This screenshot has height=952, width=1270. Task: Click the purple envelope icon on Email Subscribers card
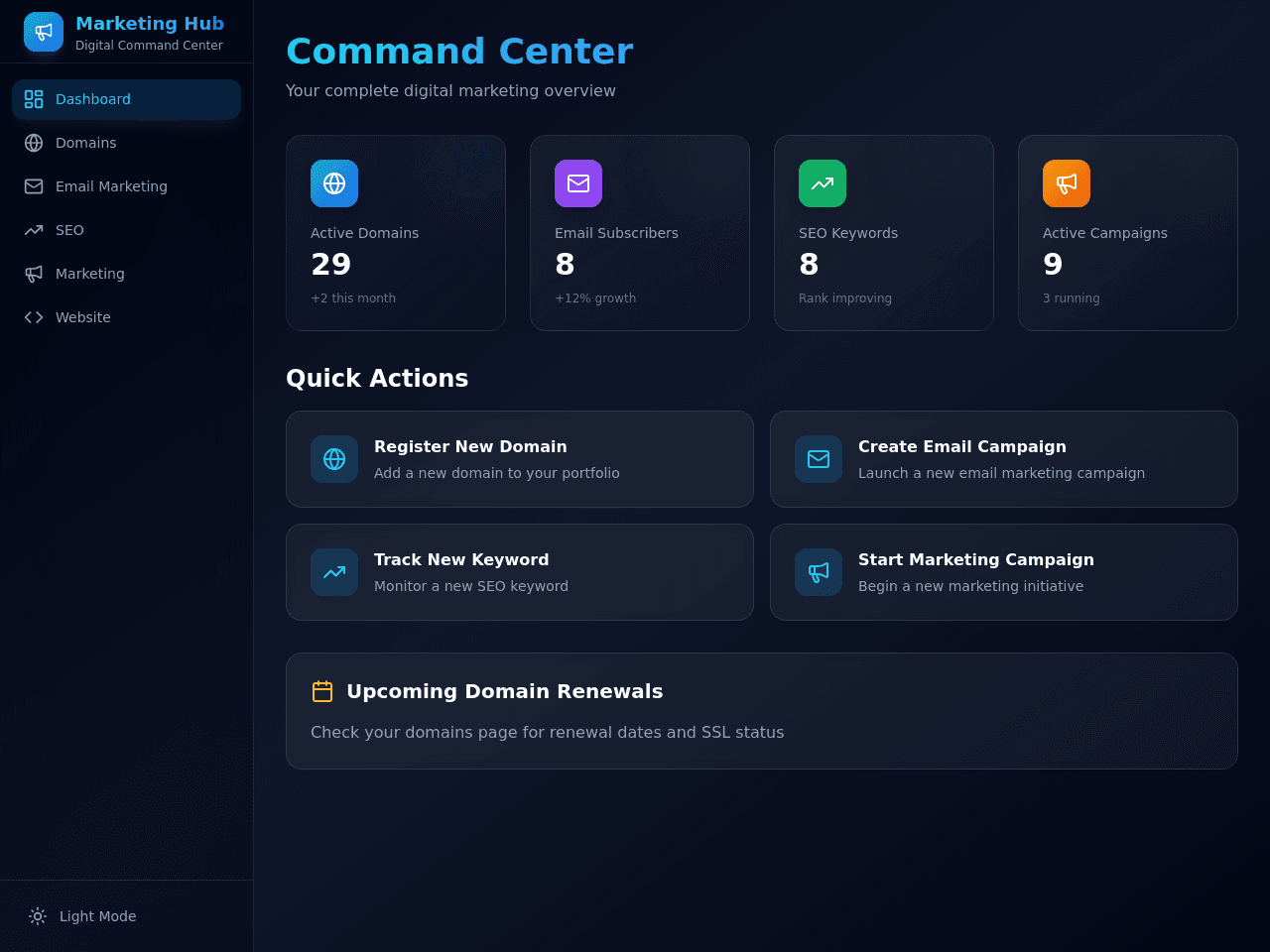pos(578,183)
